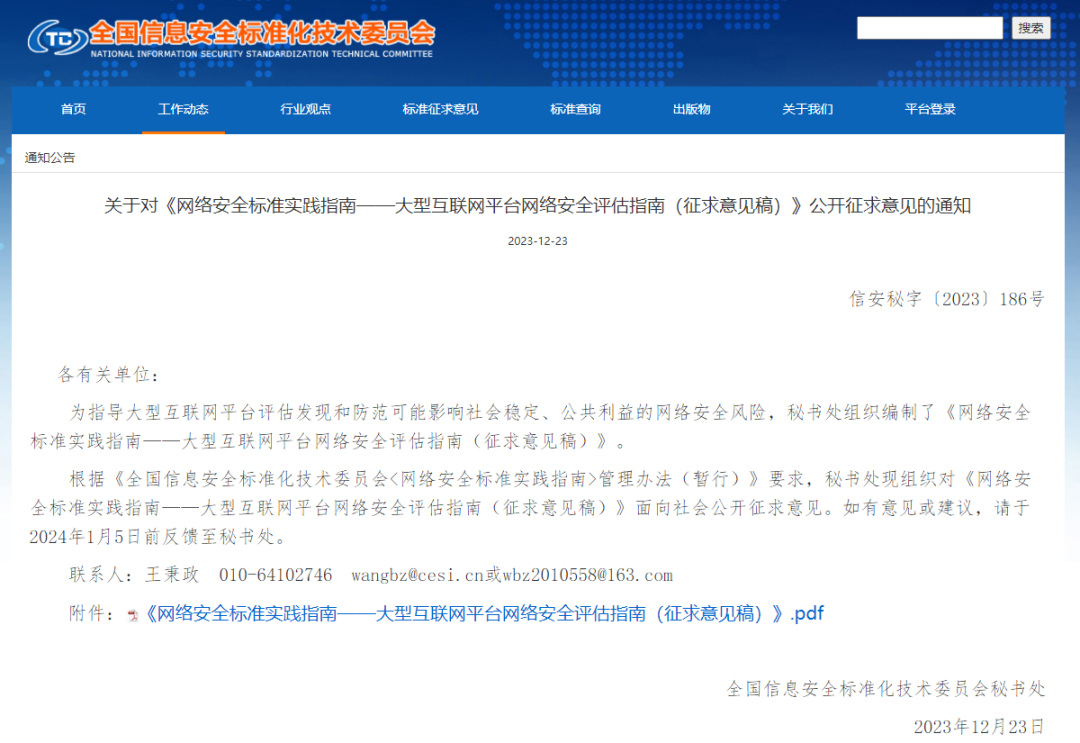Click the article headline 关于对《网络安全标准实践指南
Screen dimensions: 1080x743
click(537, 205)
